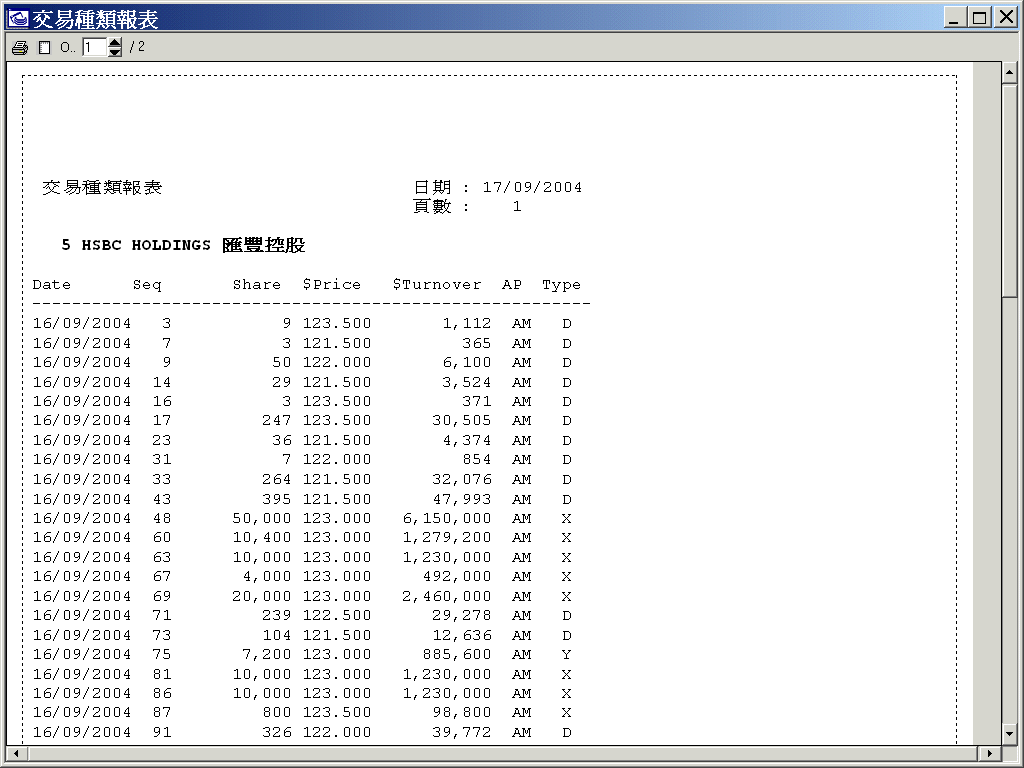Click turnover value 30,505

click(462, 421)
